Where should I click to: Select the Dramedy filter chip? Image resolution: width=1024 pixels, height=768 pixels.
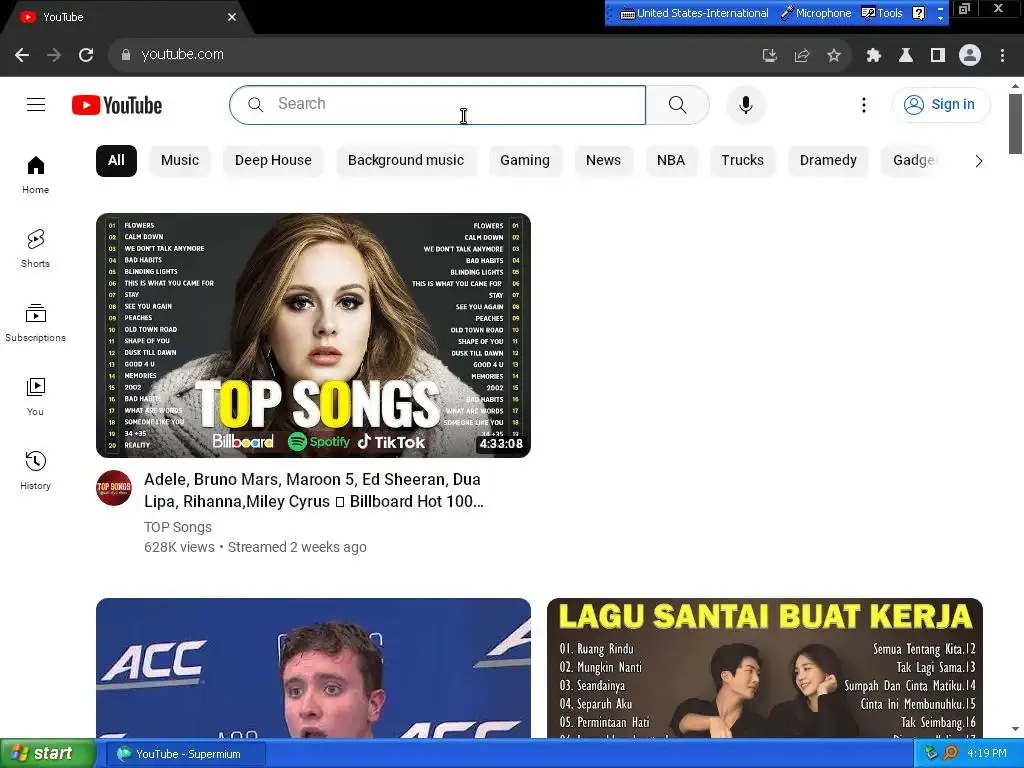point(828,161)
